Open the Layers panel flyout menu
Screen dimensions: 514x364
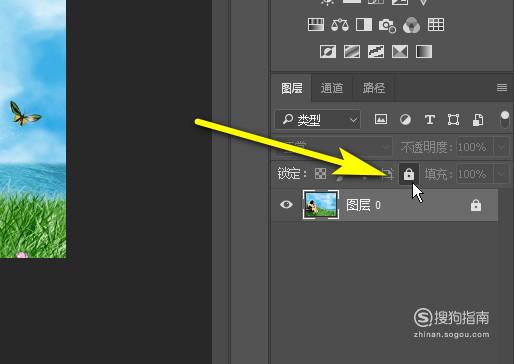click(x=502, y=88)
